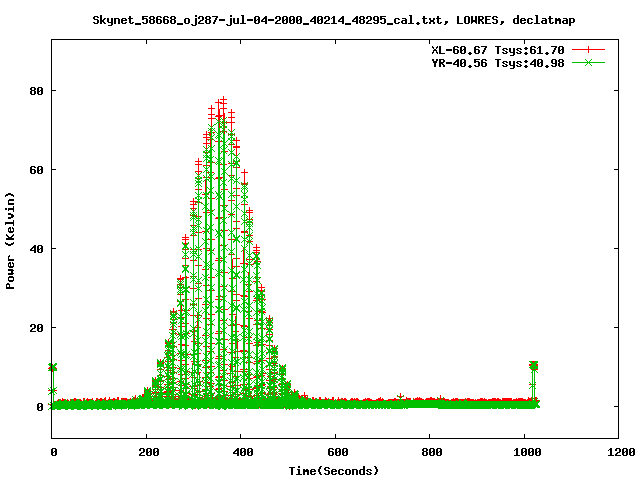Image resolution: width=640 pixels, height=480 pixels.
Task: Click the Power (Kelvin) y-axis label
Action: pyautogui.click(x=10, y=241)
